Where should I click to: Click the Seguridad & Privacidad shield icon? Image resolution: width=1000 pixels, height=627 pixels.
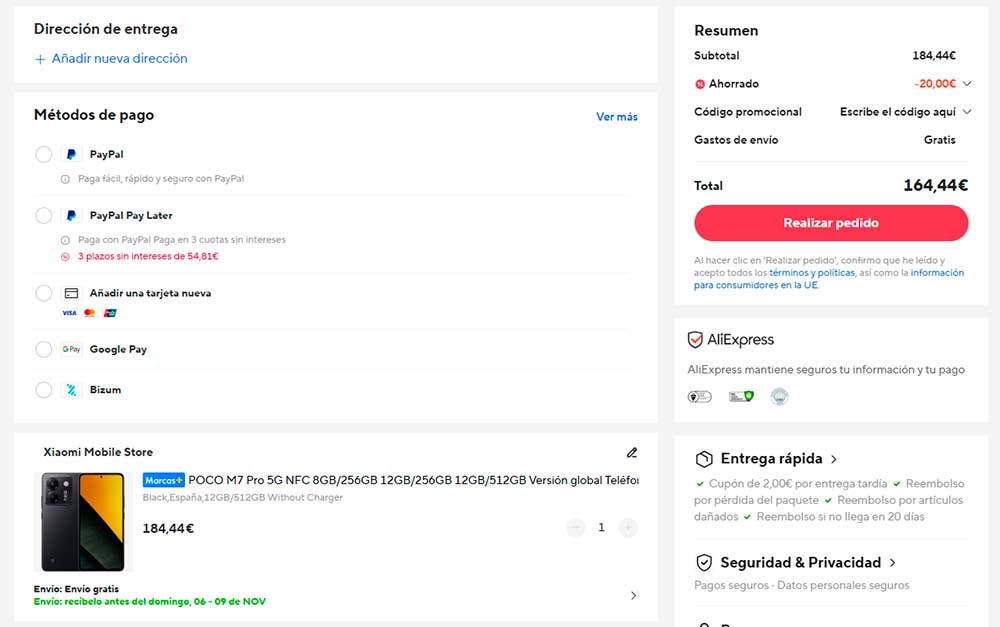coord(704,562)
